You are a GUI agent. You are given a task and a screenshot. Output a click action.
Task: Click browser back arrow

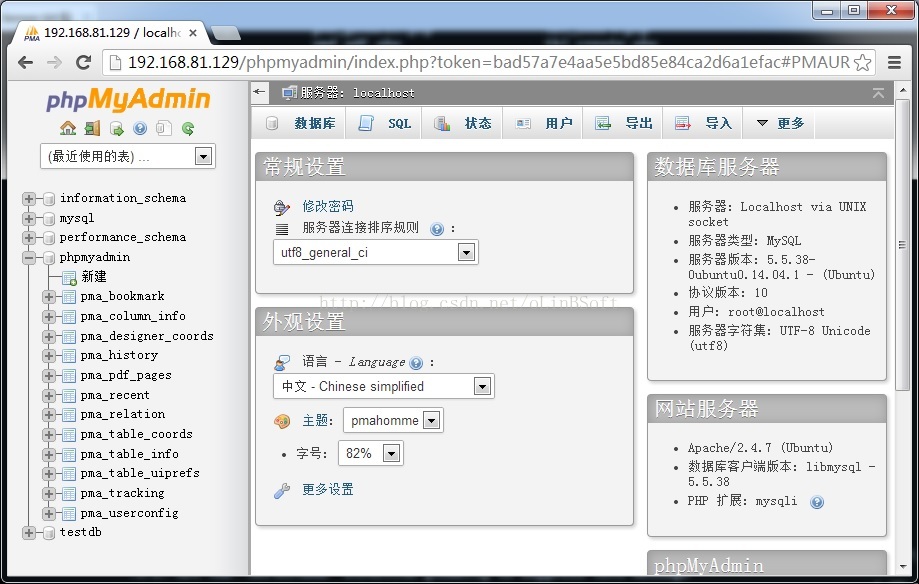[25, 62]
